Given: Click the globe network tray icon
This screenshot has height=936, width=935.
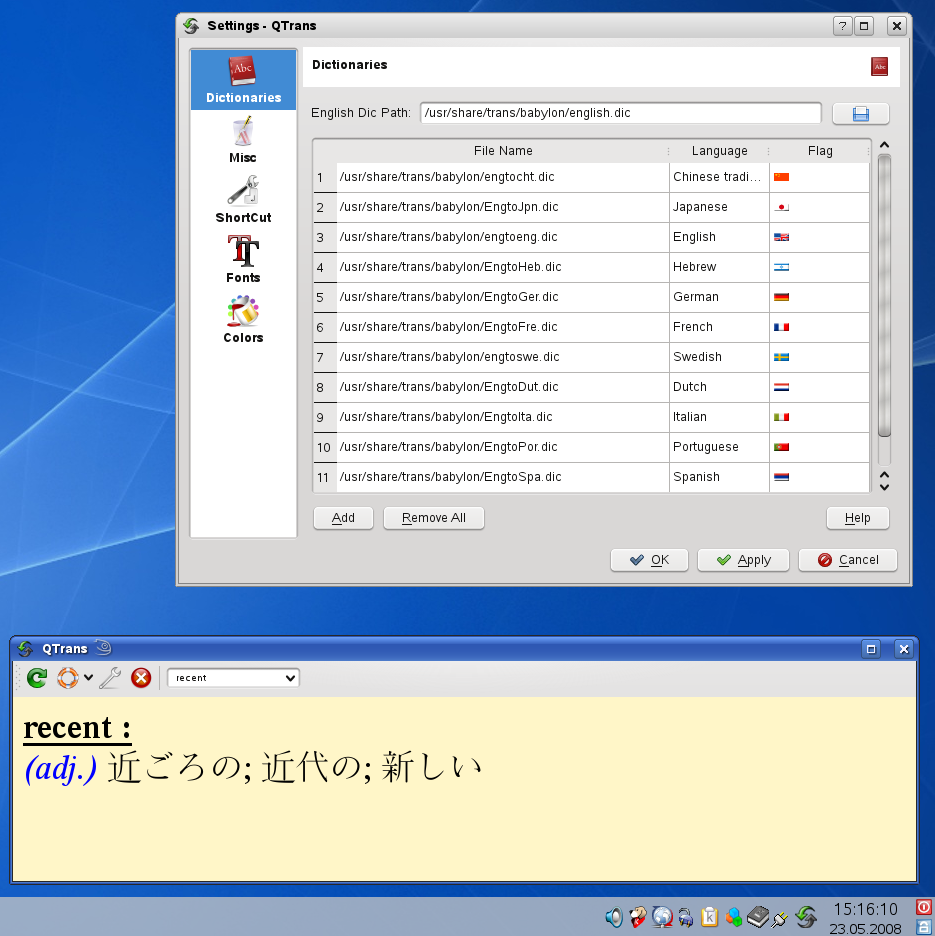Looking at the screenshot, I should pos(662,917).
